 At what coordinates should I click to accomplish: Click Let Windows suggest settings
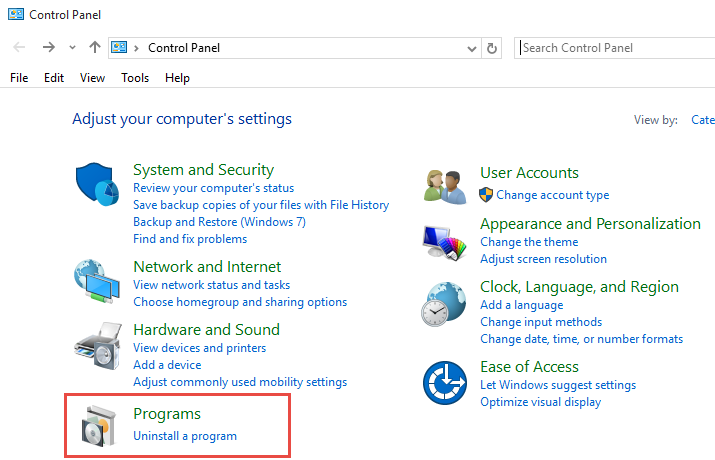[x=558, y=385]
